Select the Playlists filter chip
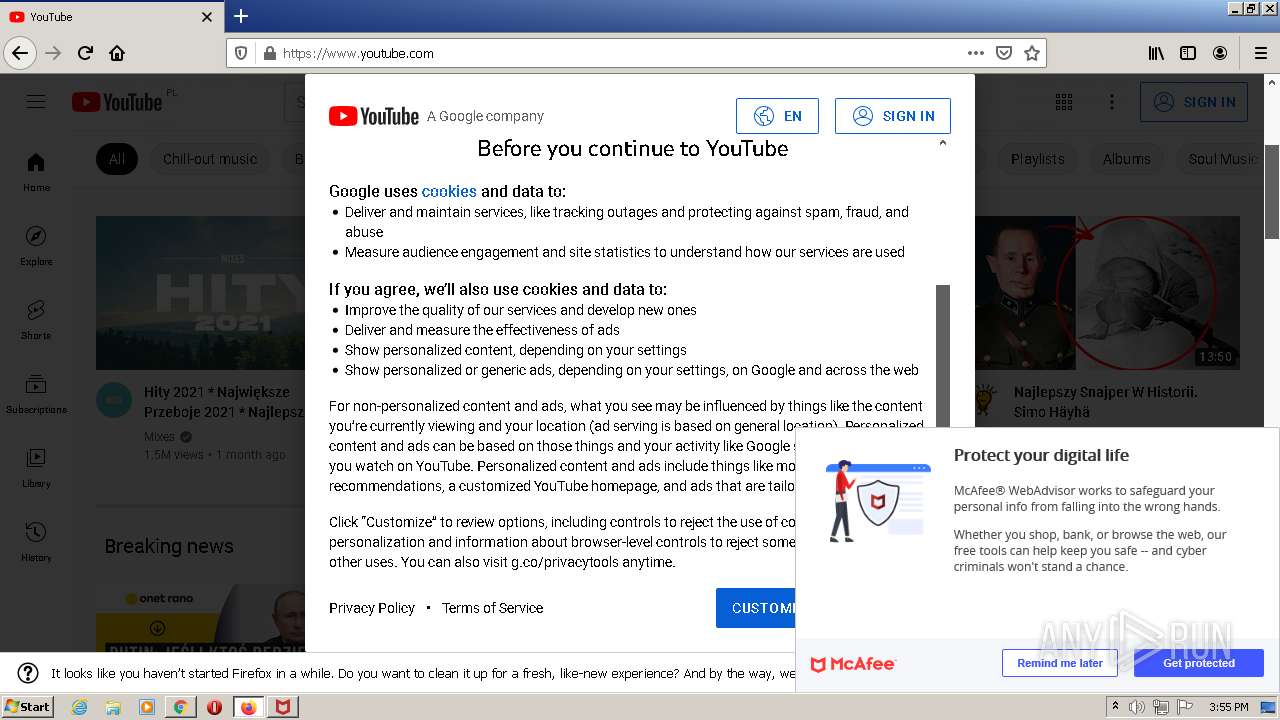The height and width of the screenshot is (720, 1280). point(1037,159)
